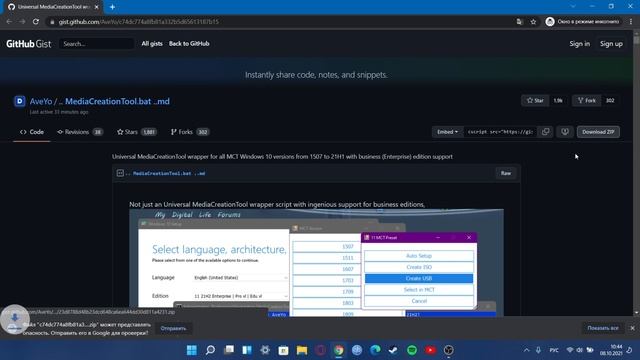The height and width of the screenshot is (360, 640).
Task: Switch to the Forks tab
Action: pyautogui.click(x=190, y=132)
